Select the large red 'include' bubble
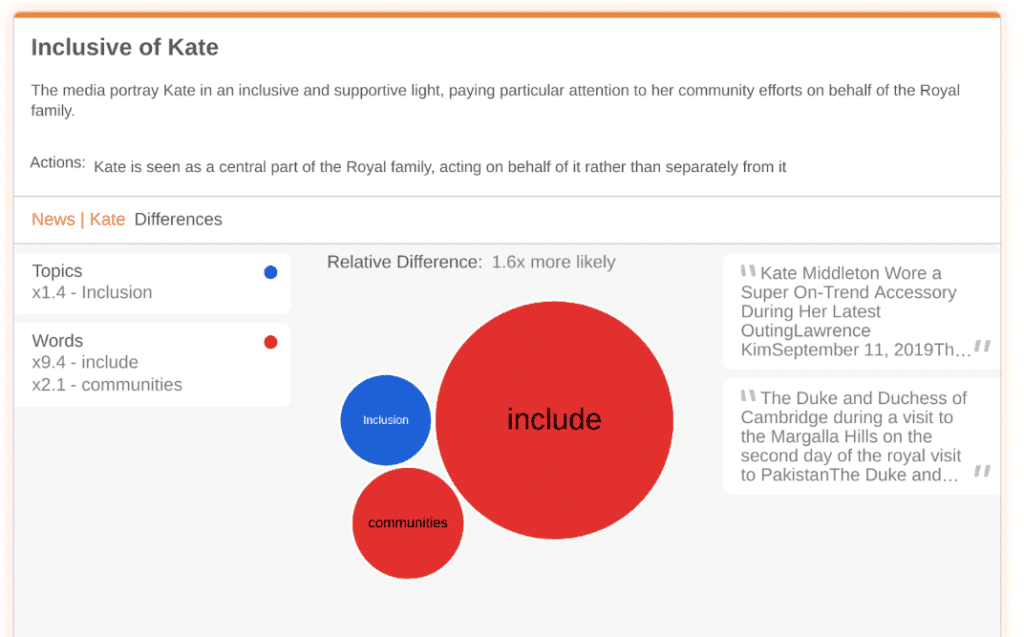1024x637 pixels. 554,420
